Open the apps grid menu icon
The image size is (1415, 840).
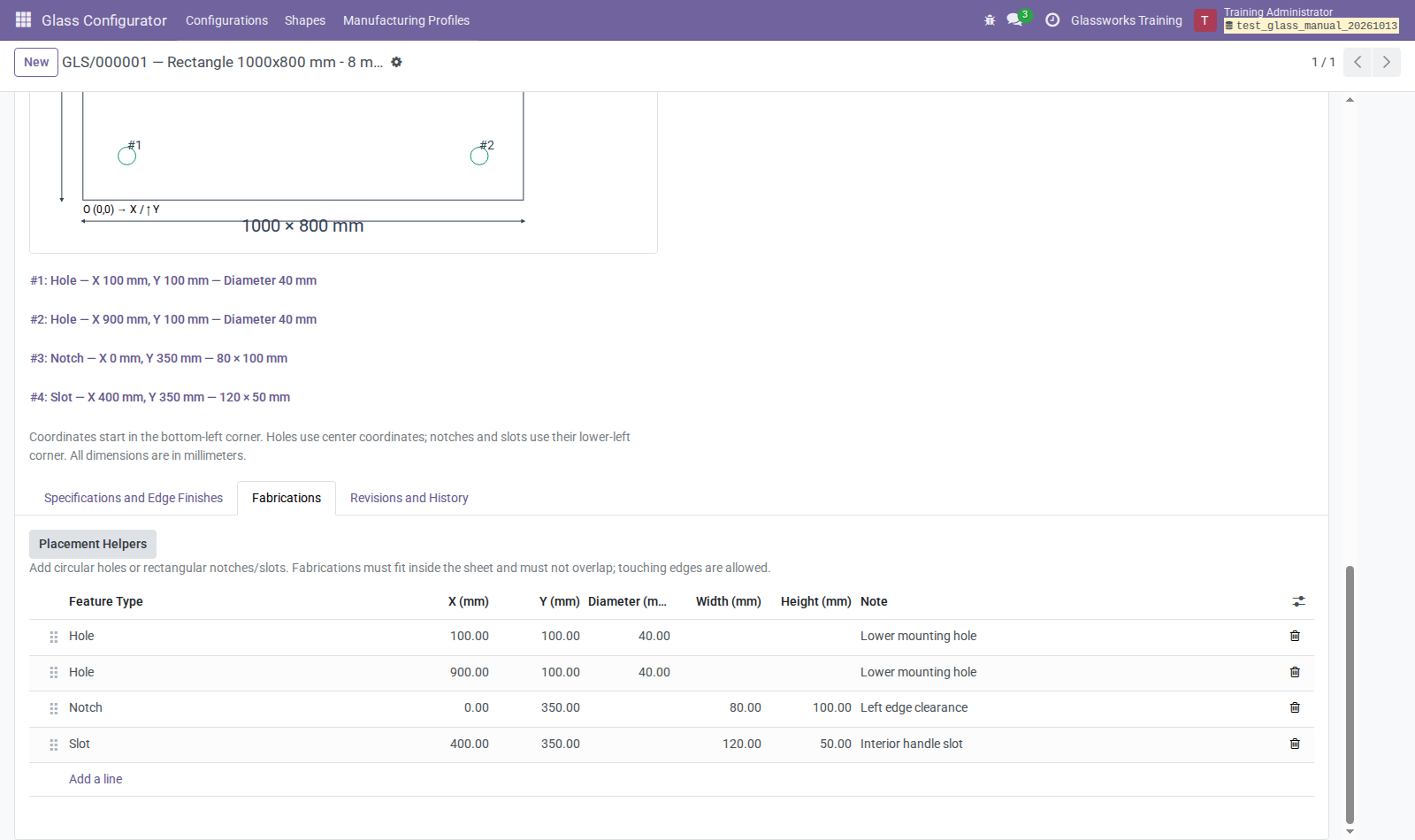24,19
